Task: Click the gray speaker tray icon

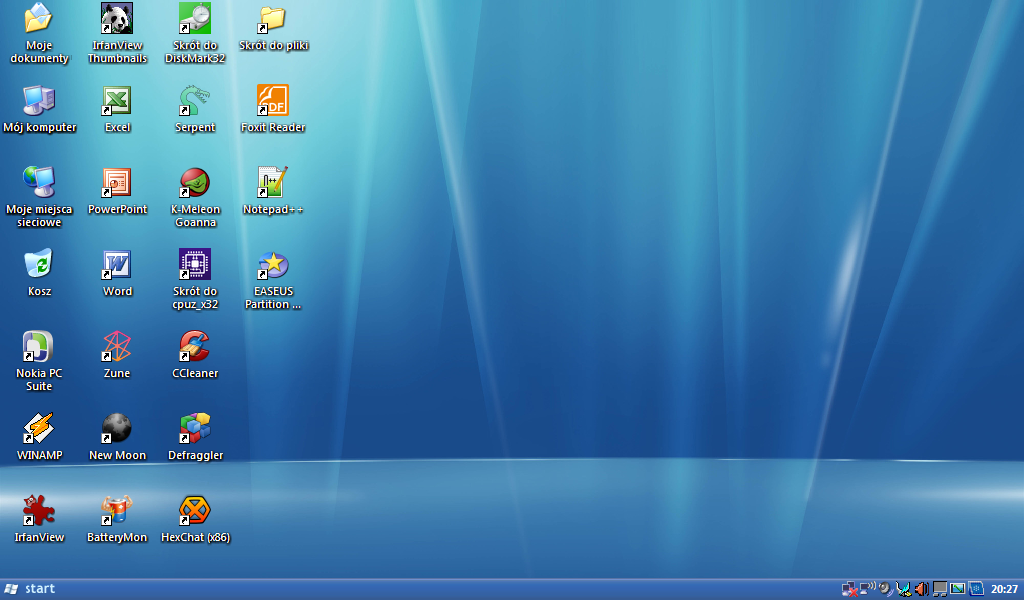Action: 886,589
